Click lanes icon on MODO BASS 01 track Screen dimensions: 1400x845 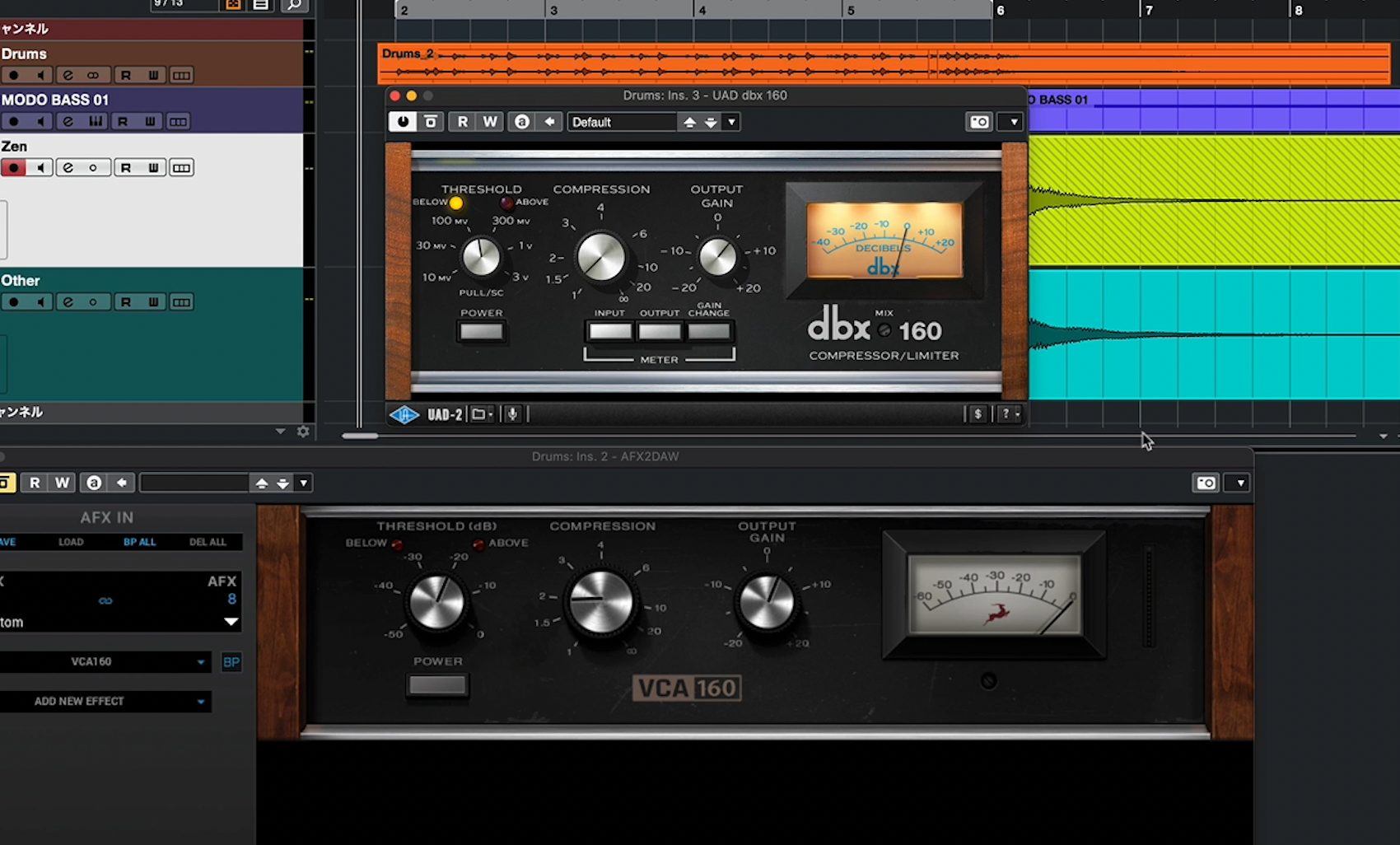pos(178,121)
